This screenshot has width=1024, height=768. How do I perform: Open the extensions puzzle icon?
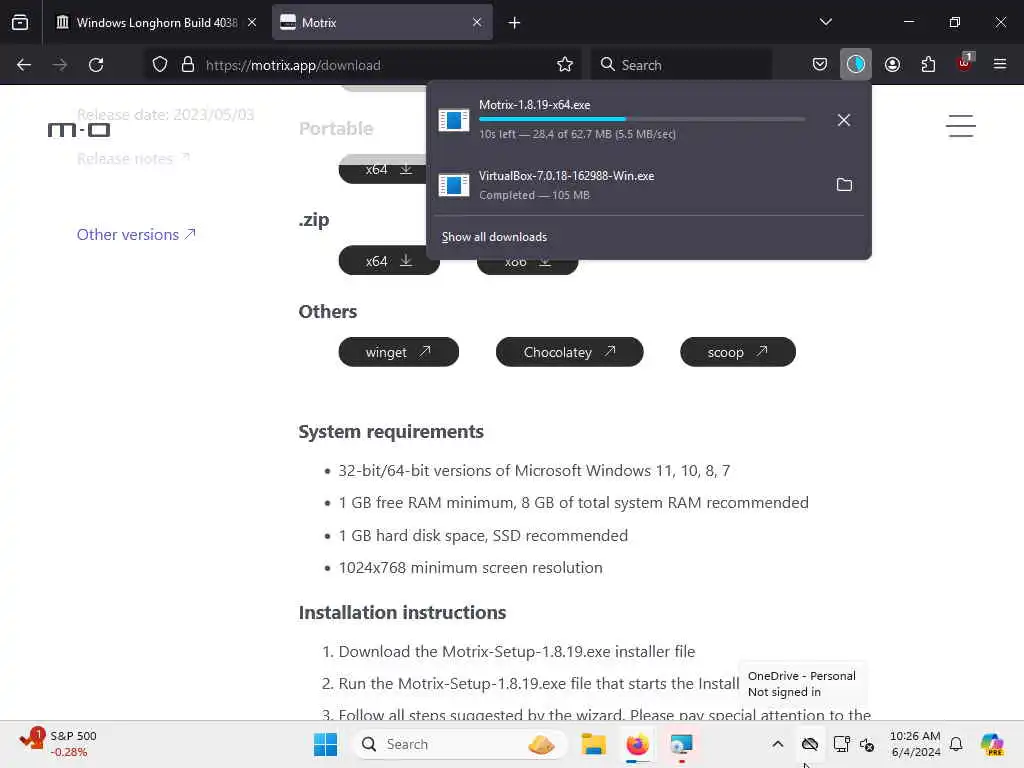[928, 65]
